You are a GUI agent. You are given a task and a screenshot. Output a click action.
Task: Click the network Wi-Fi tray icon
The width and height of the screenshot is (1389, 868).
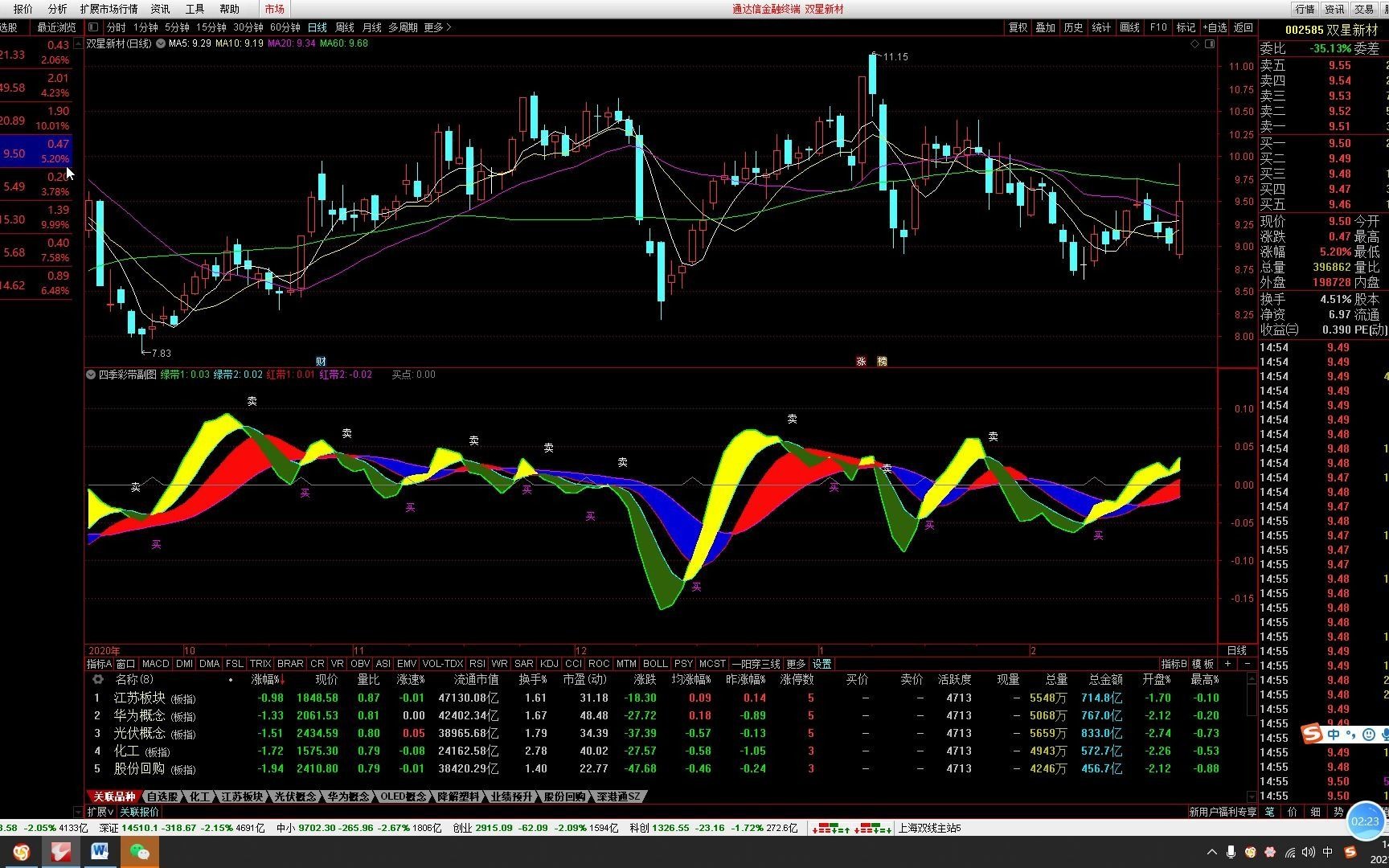tap(1290, 852)
